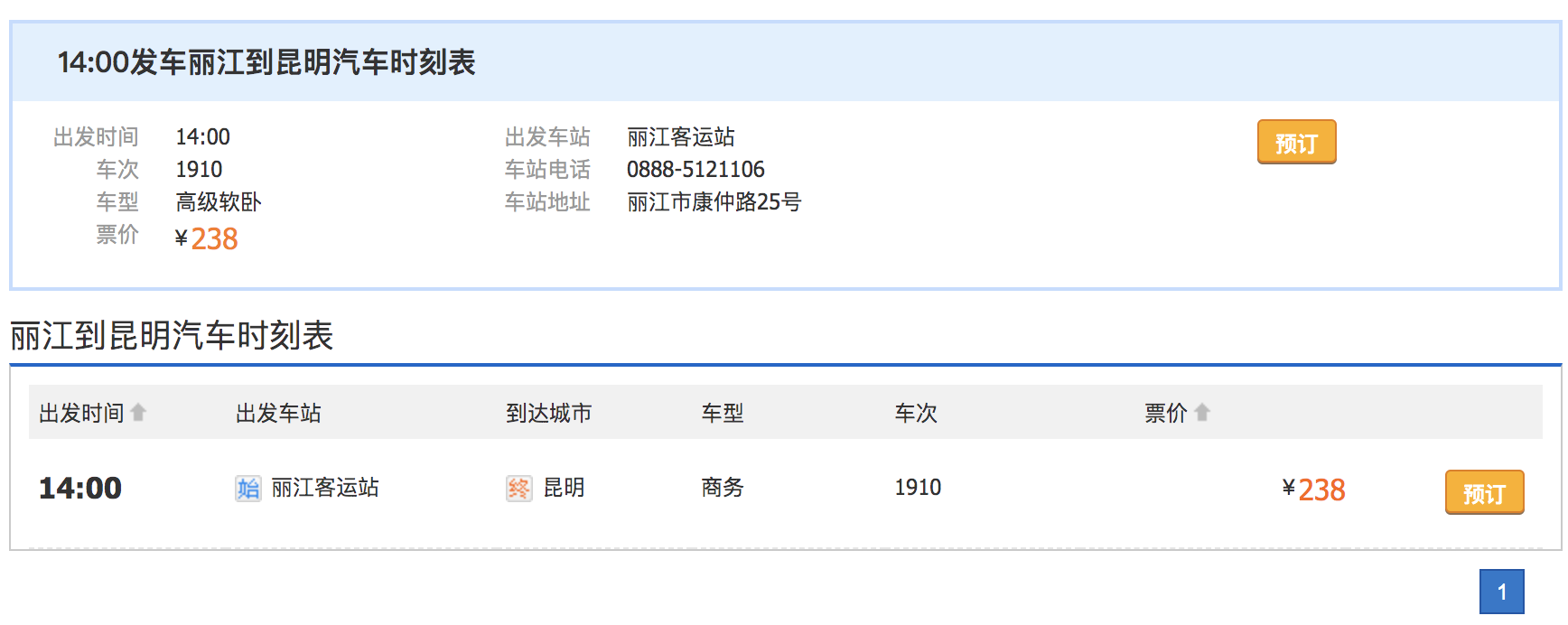The image size is (1568, 625).
Task: Click the 始 start-station icon
Action: [x=247, y=489]
